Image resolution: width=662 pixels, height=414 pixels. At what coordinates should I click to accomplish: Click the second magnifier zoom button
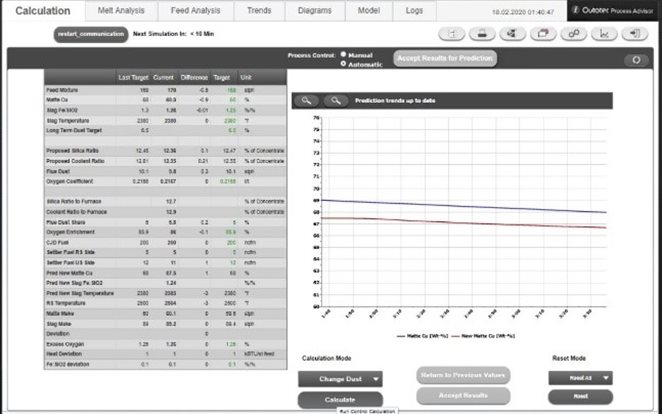point(338,100)
